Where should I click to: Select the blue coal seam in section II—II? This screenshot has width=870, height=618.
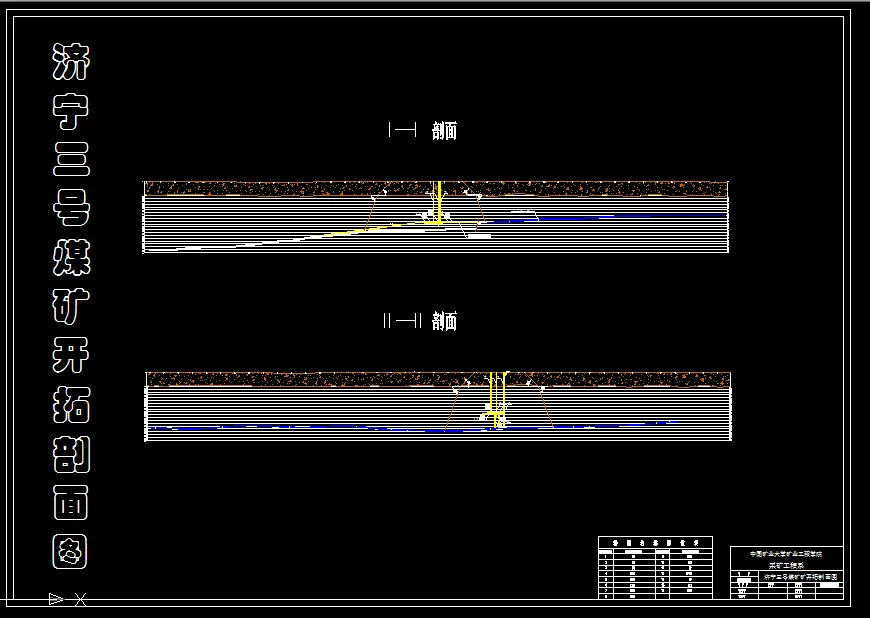[412, 427]
